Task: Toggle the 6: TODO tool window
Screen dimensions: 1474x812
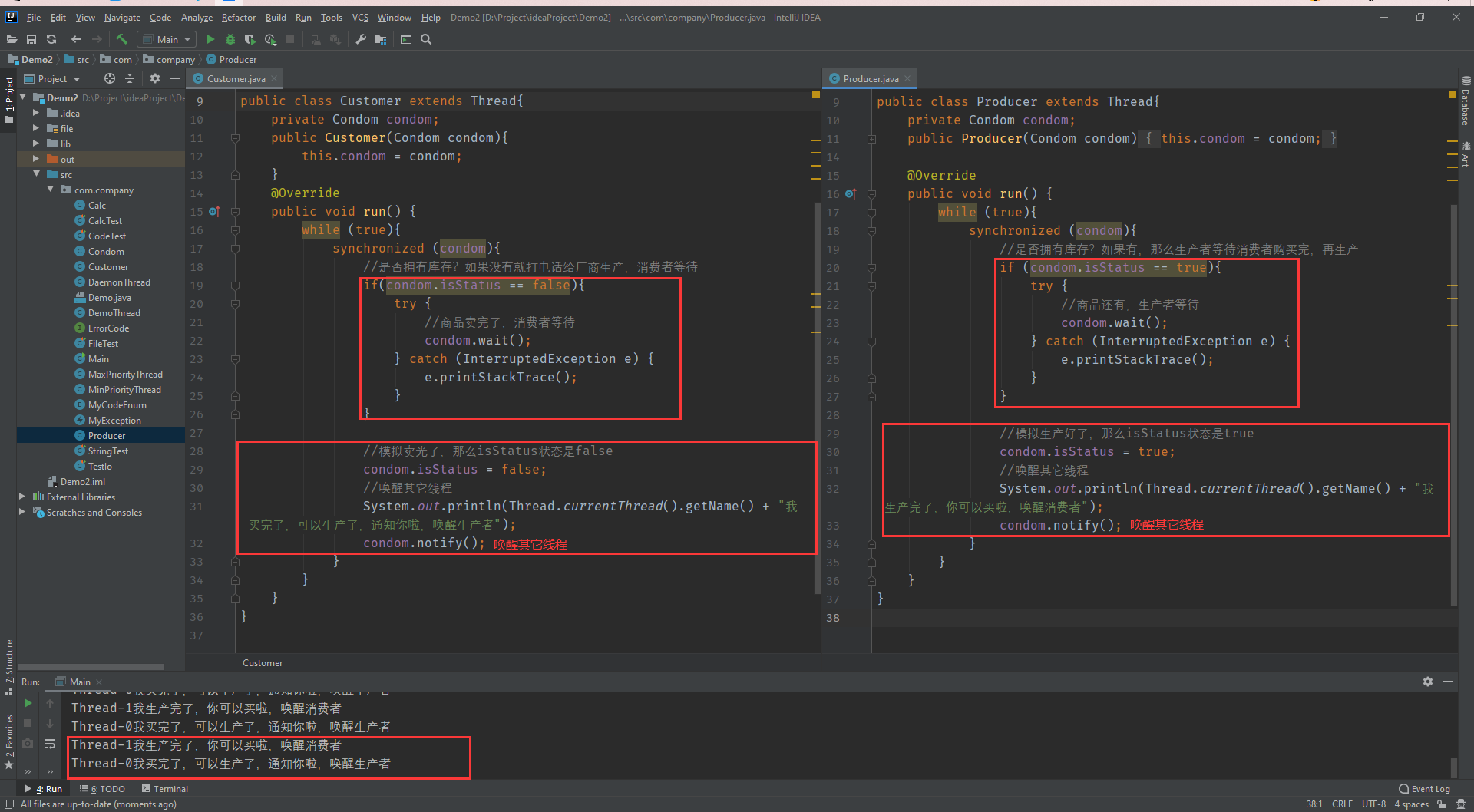Action: (x=102, y=789)
